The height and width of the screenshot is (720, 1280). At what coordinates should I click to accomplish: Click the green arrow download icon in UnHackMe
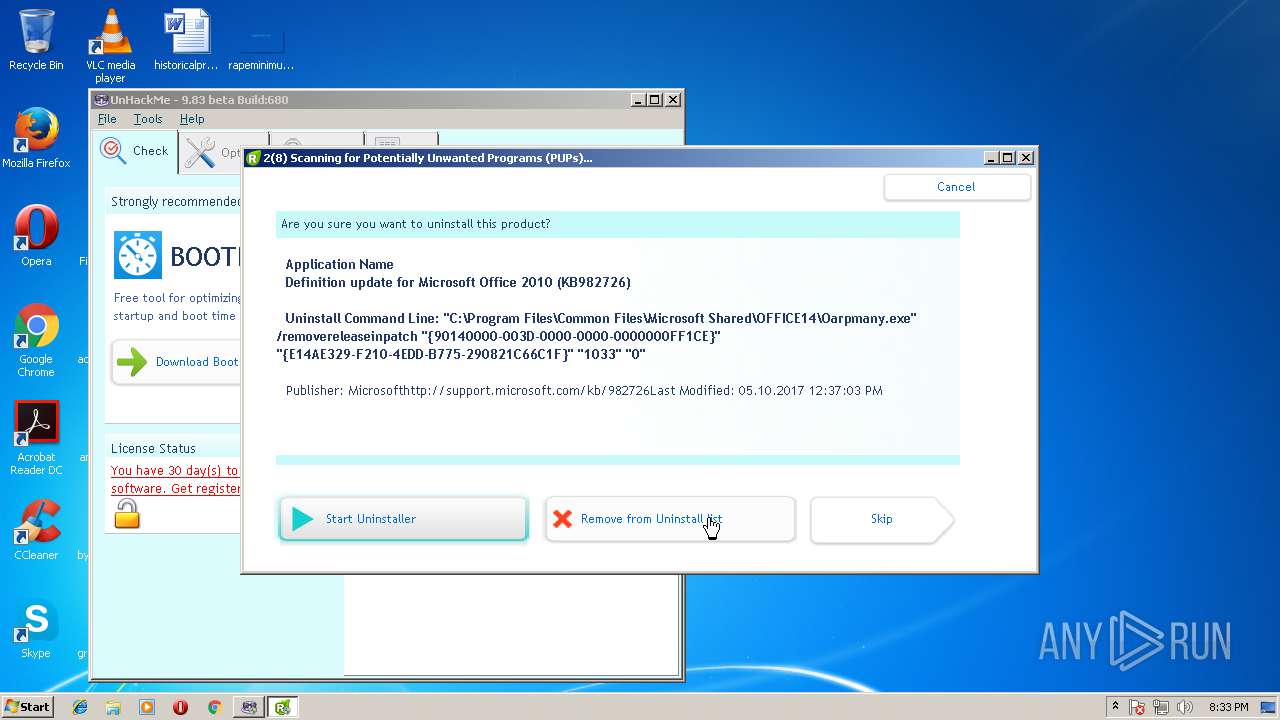click(x=132, y=362)
